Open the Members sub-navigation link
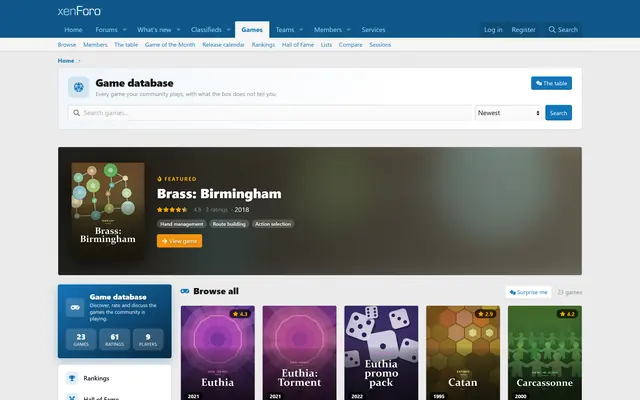 [95, 45]
